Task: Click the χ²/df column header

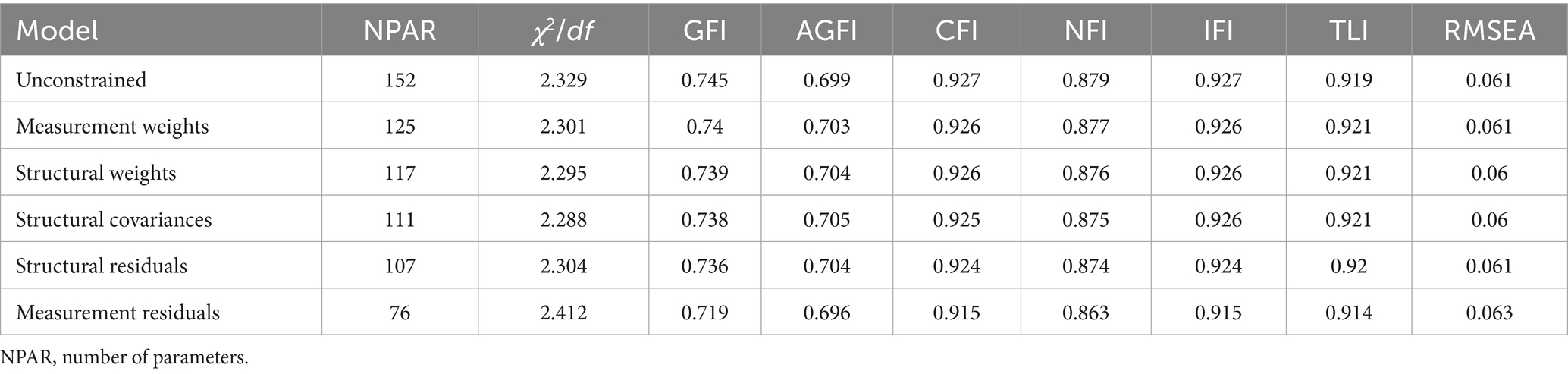Action: 563,31
